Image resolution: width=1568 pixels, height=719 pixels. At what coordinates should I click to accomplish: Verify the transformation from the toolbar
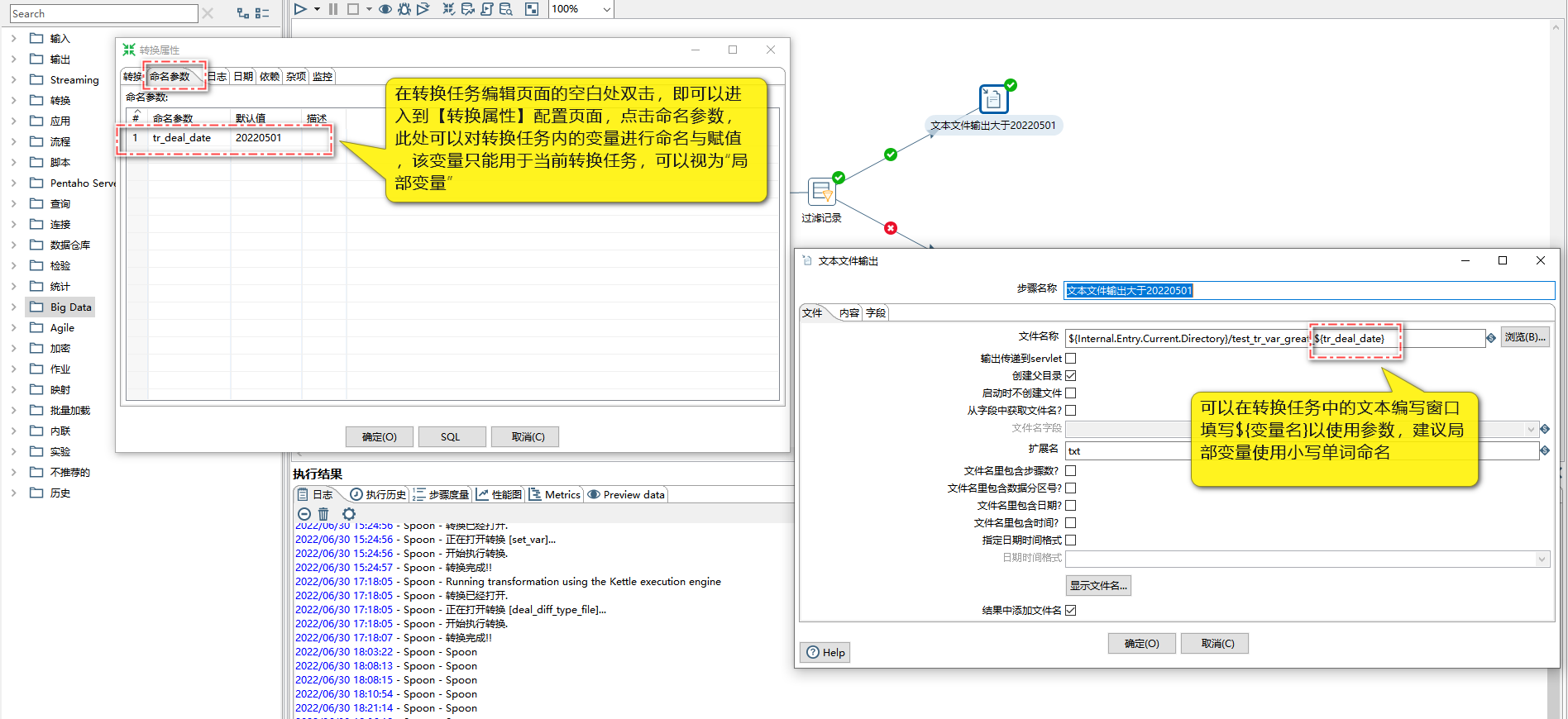(x=449, y=9)
